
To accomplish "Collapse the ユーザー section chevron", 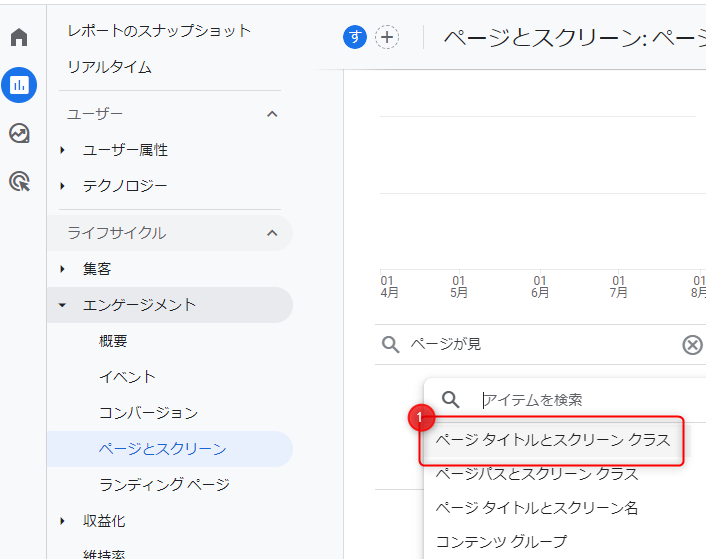I will (x=272, y=114).
